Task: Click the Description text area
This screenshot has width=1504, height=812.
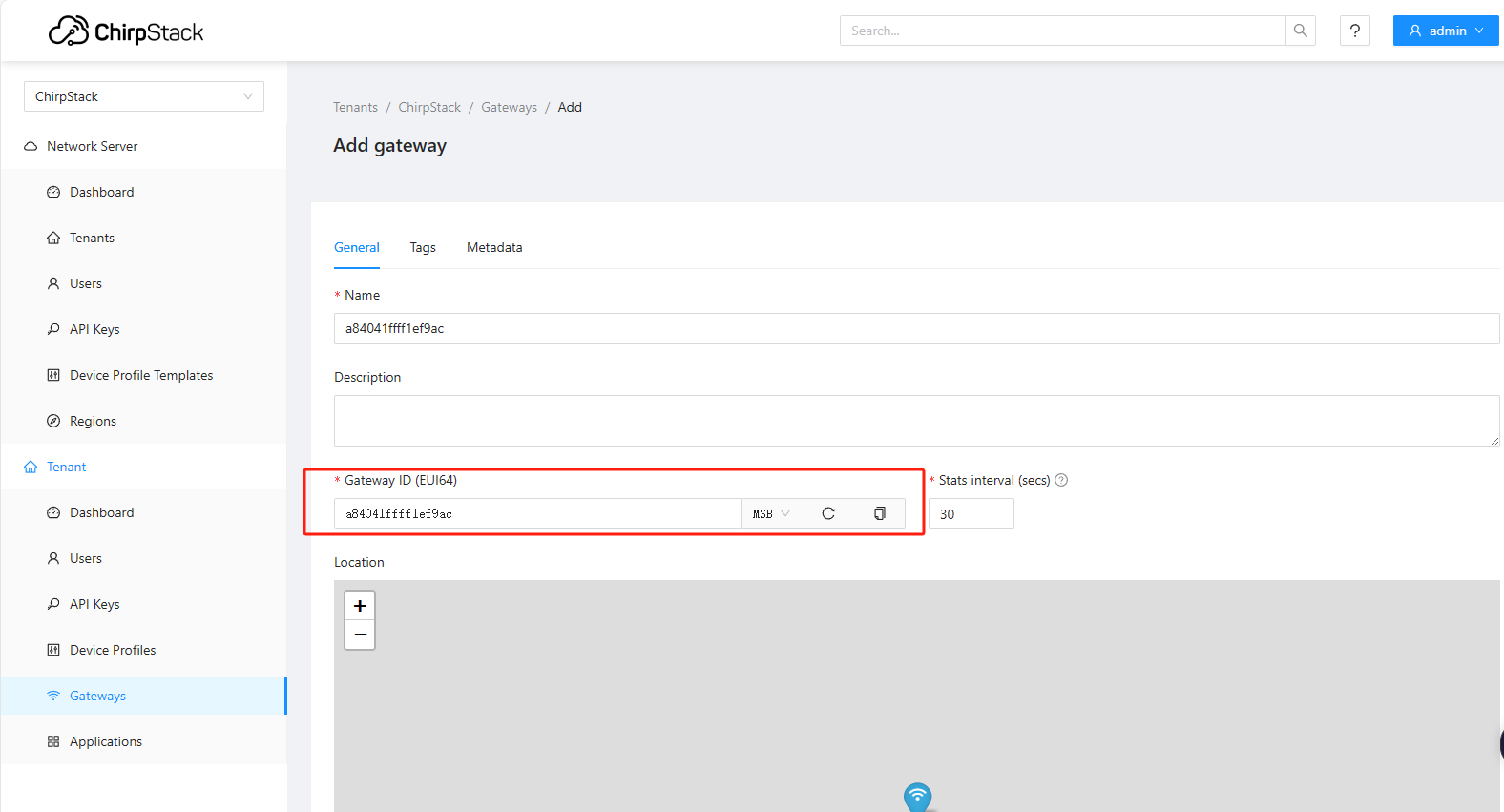Action: (x=916, y=421)
